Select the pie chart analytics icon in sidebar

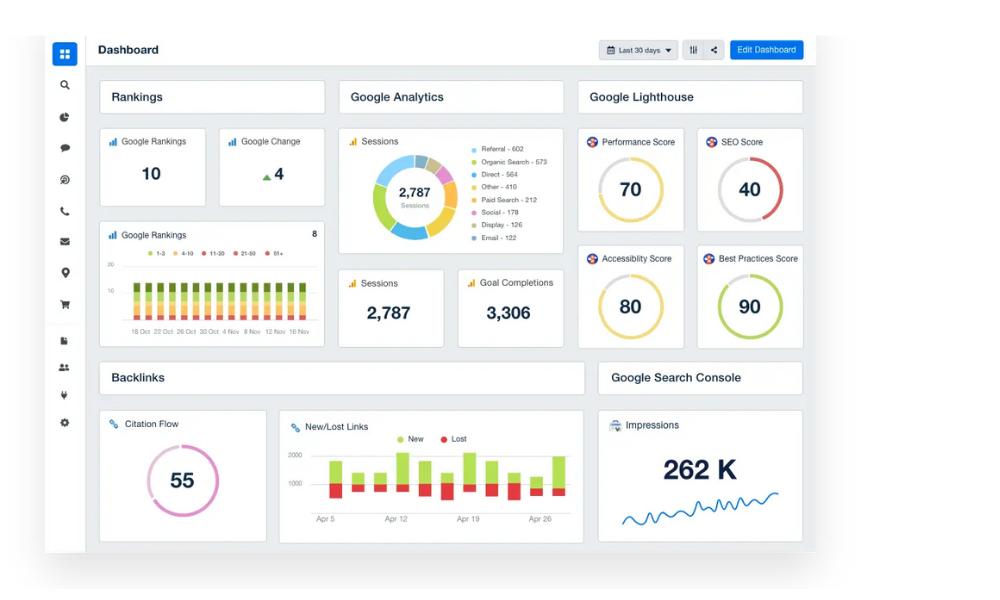(65, 117)
